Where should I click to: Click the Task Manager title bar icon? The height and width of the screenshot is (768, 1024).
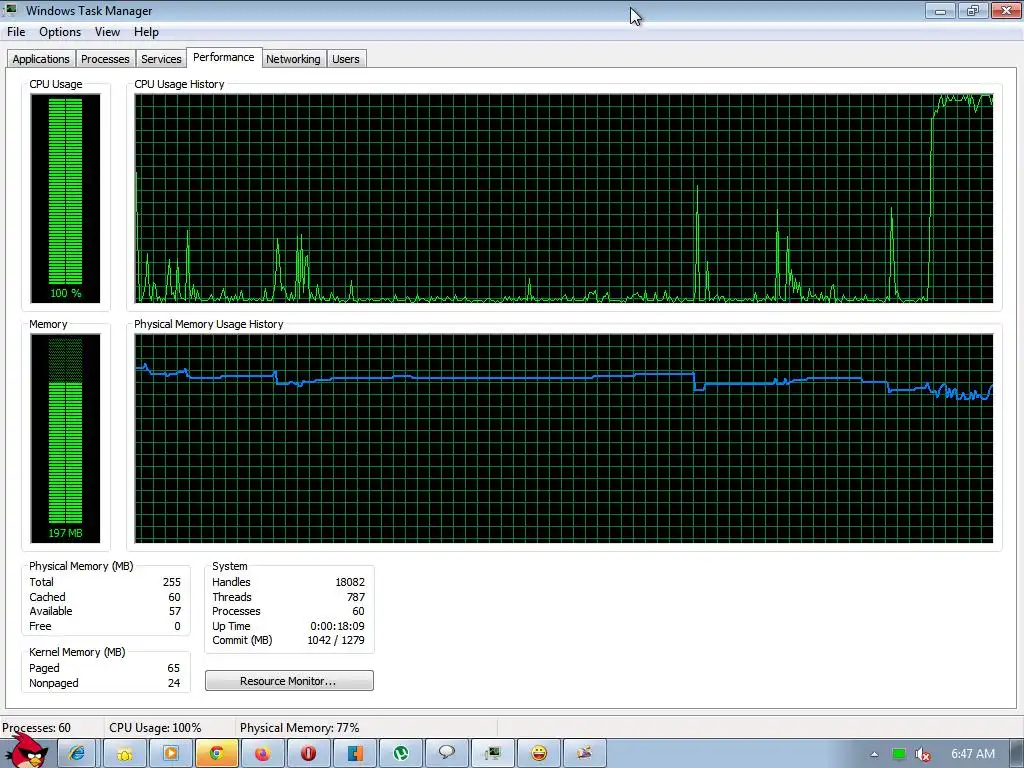point(10,10)
